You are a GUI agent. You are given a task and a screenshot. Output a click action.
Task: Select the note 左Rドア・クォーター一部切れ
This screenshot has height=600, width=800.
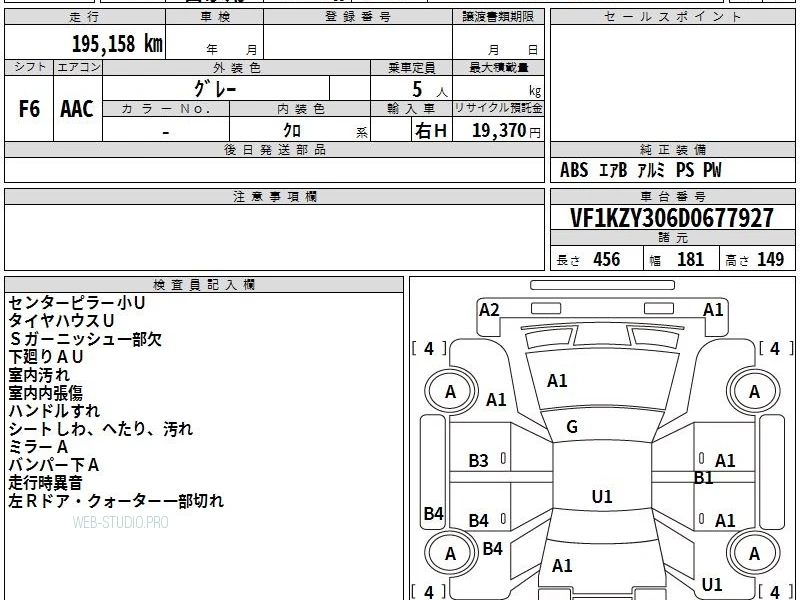pyautogui.click(x=116, y=501)
